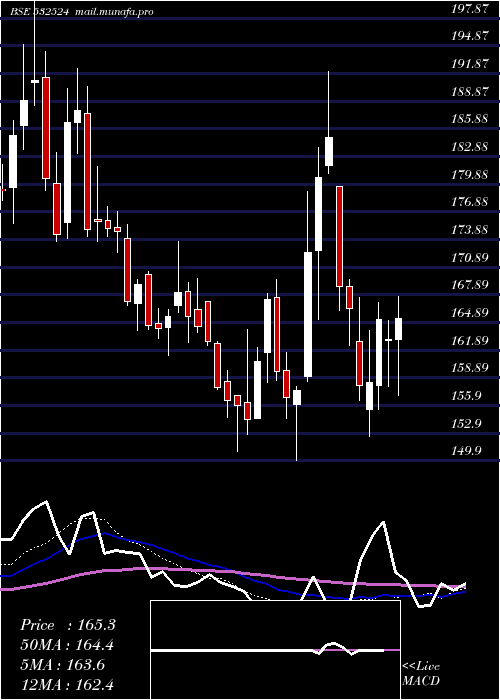Image resolution: width=500 pixels, height=700 pixels.
Task: Click the <<Live MACD label
Action: click(421, 674)
